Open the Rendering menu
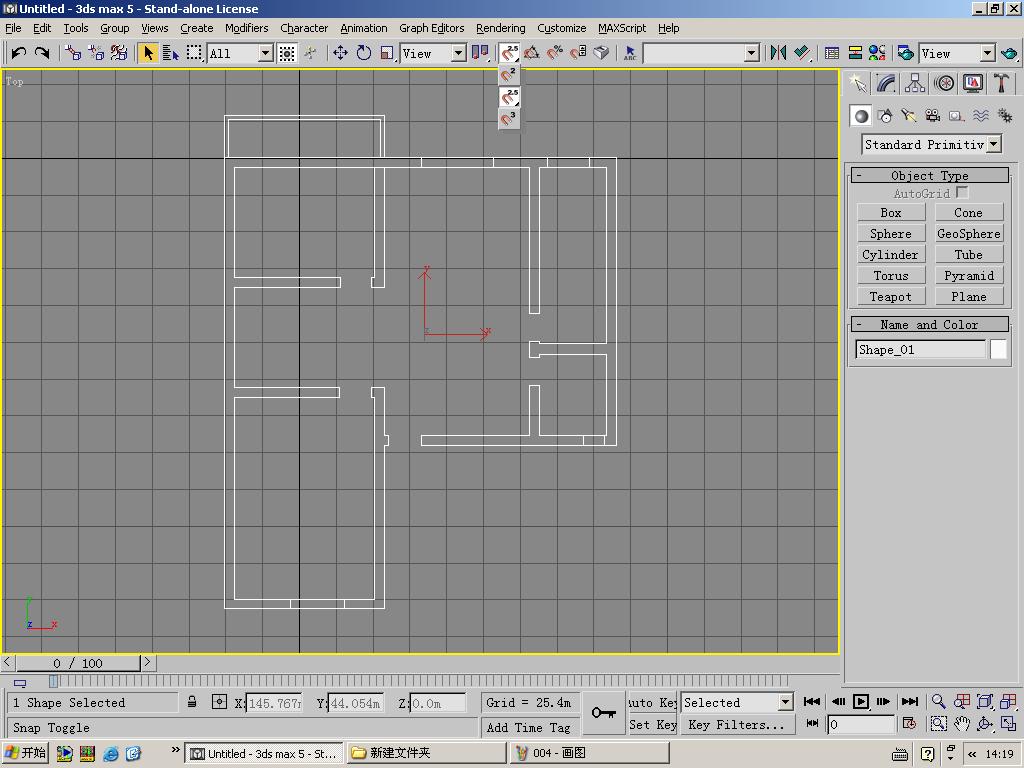Viewport: 1024px width, 768px height. (500, 28)
